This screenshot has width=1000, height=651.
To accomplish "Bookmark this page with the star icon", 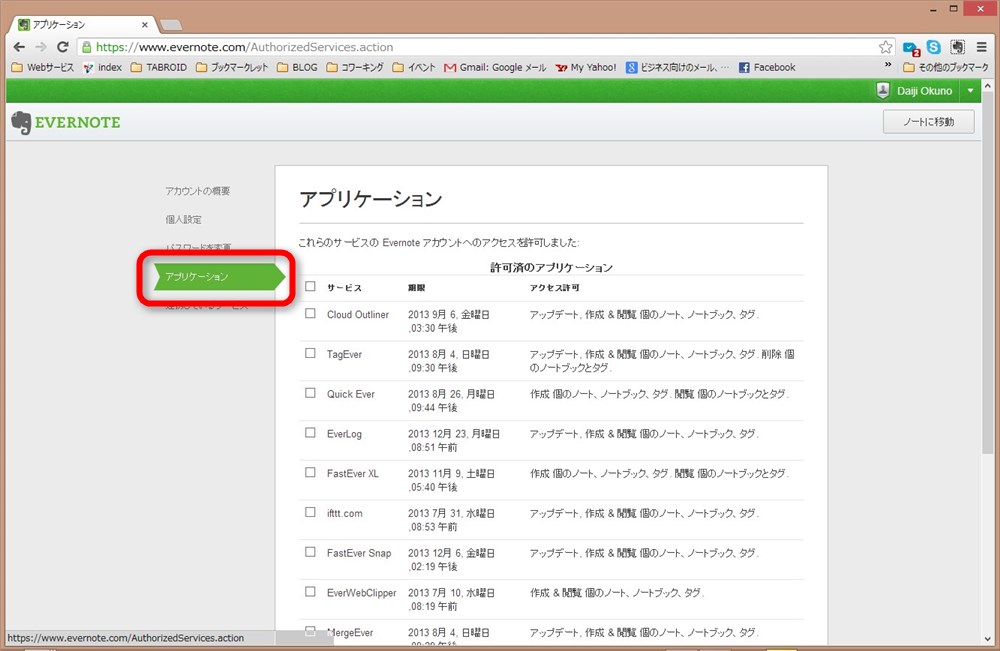I will (885, 47).
